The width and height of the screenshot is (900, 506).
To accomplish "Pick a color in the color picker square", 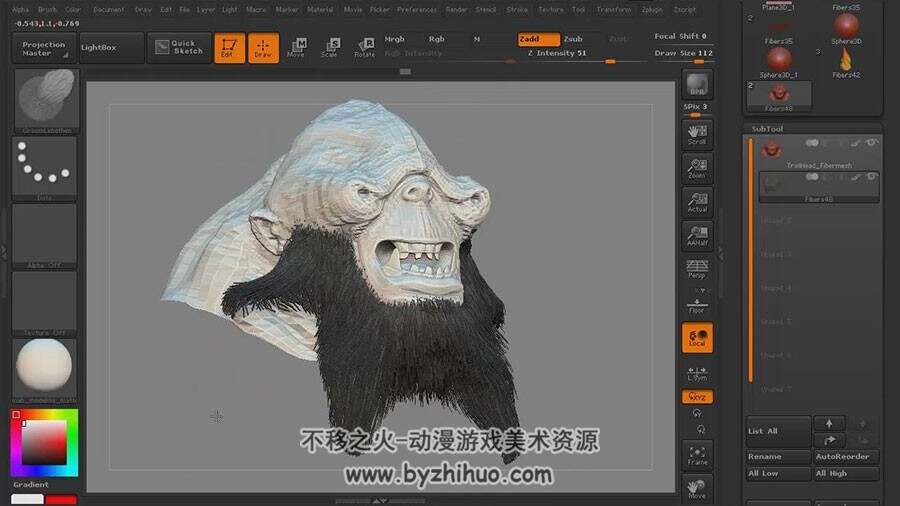I will click(x=44, y=442).
